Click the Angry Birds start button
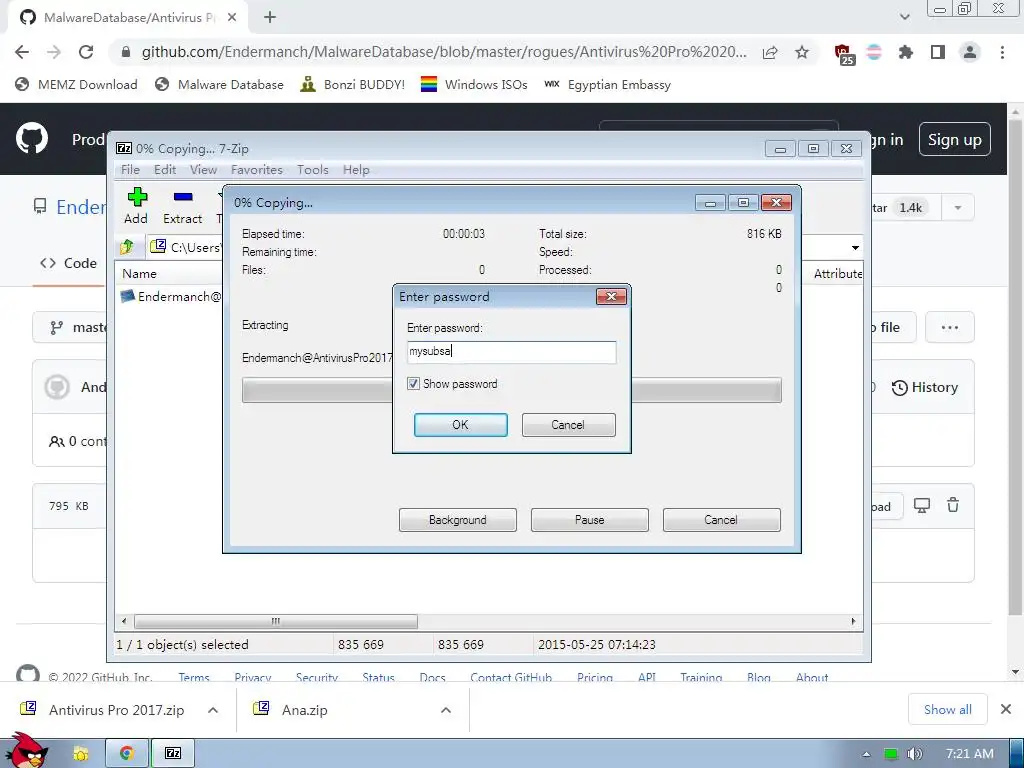Viewport: 1024px width, 768px height. (27, 750)
